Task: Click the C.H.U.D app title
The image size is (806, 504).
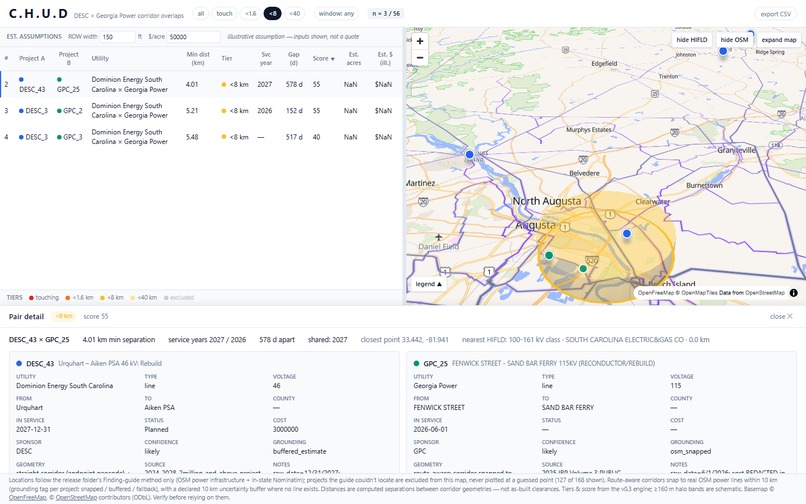Action: (x=39, y=14)
